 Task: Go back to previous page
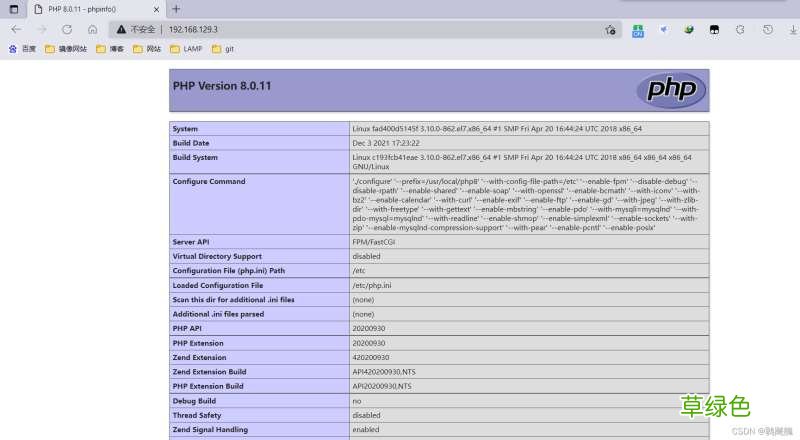coord(16,30)
